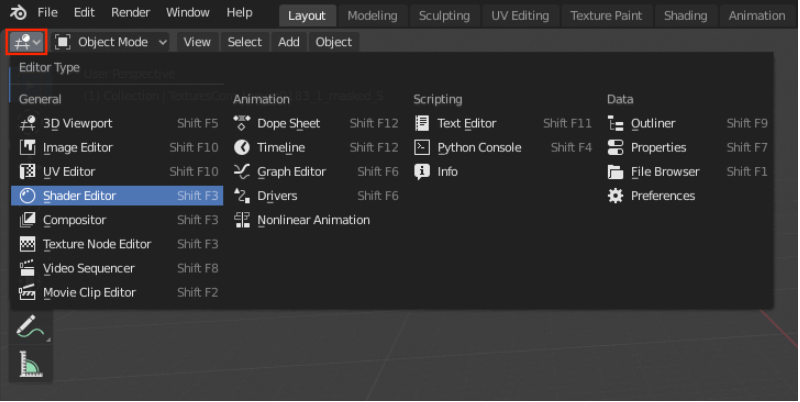
Task: Open the View menu in viewport header
Action: click(197, 42)
